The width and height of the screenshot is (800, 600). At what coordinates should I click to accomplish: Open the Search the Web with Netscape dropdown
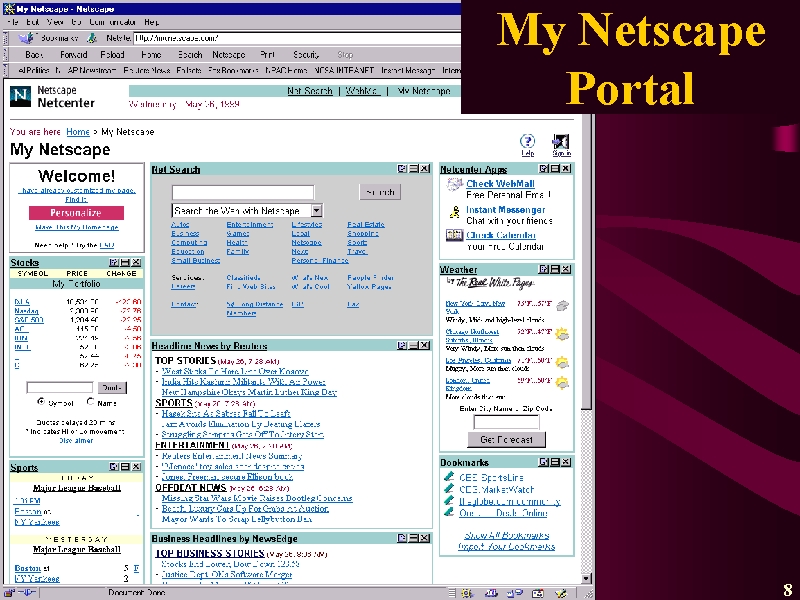316,210
